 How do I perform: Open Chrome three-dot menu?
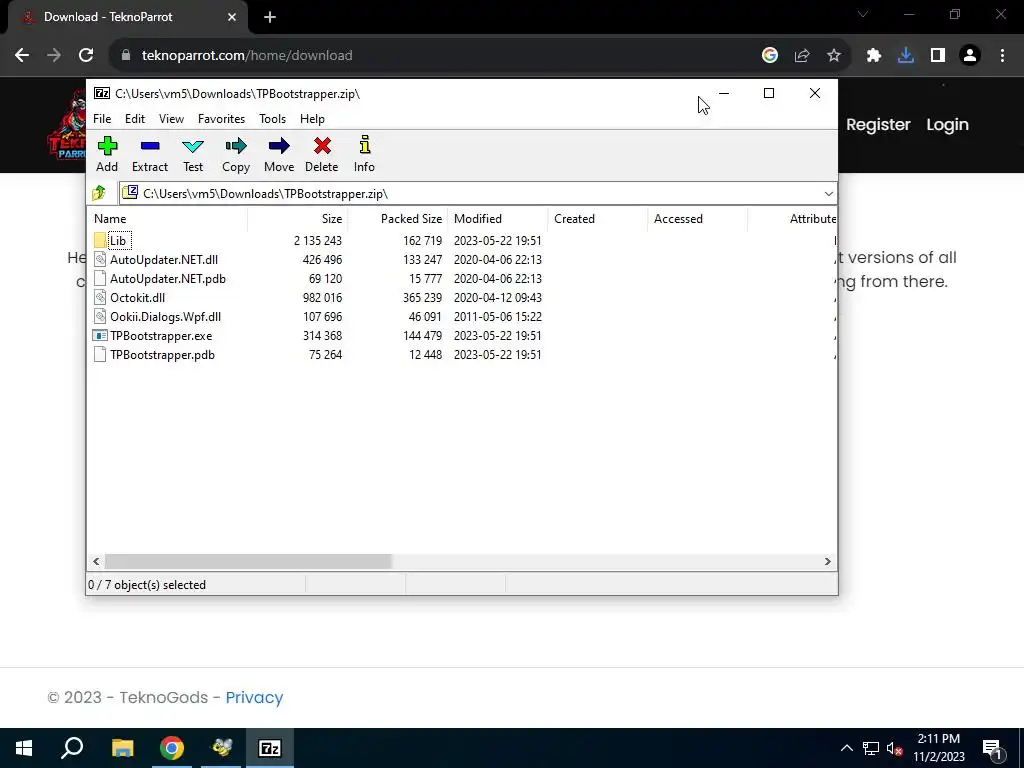click(x=1002, y=56)
